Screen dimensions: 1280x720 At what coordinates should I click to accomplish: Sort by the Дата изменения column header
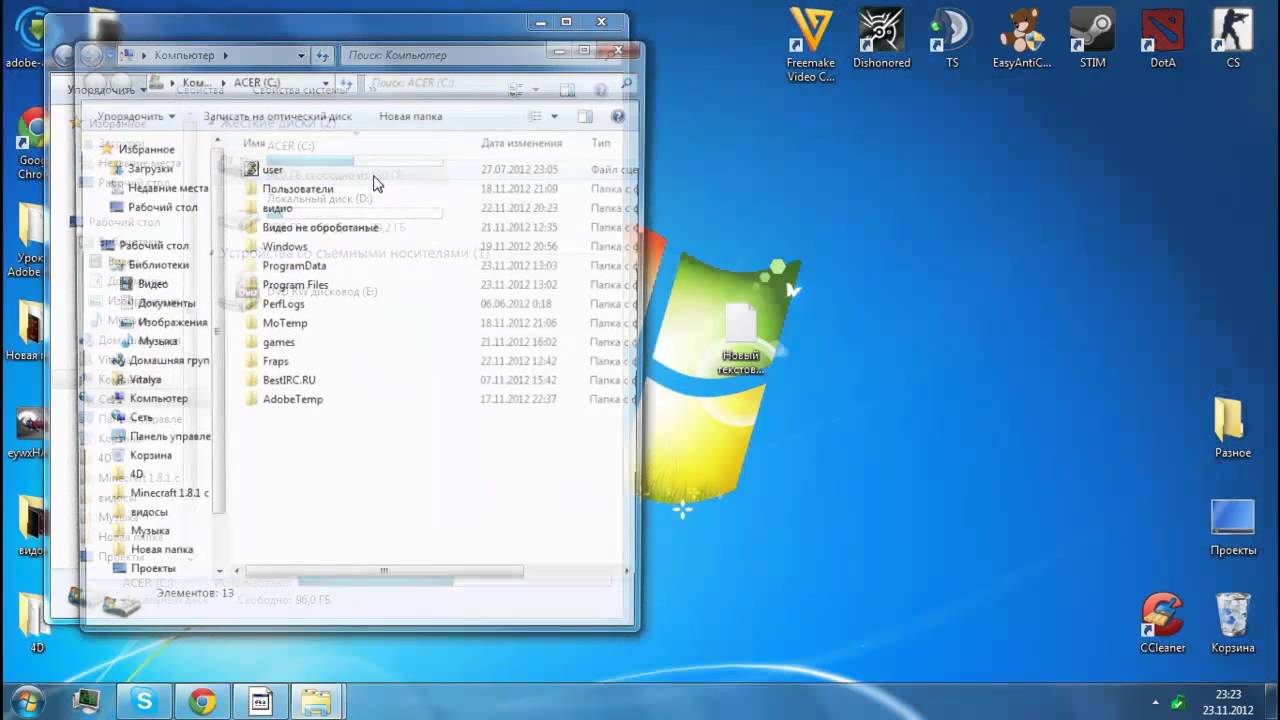tap(521, 143)
